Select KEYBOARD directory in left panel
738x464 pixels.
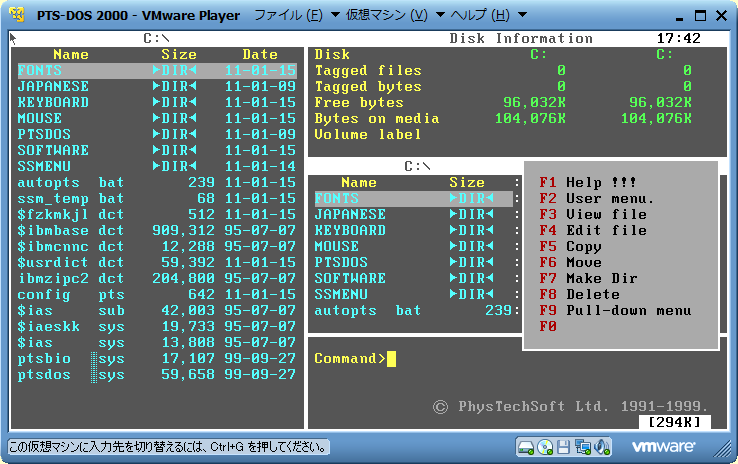157,103
